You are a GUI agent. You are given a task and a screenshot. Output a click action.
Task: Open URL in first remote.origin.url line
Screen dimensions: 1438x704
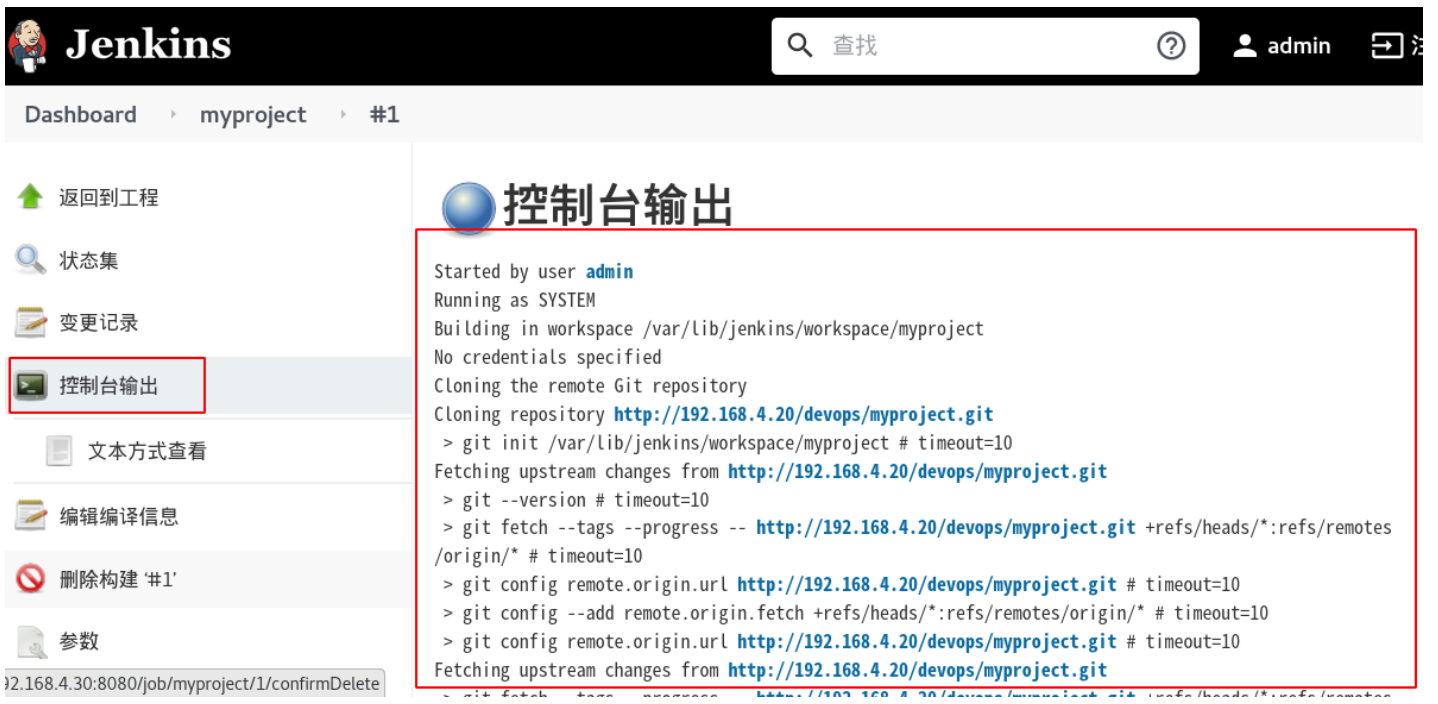tap(927, 585)
